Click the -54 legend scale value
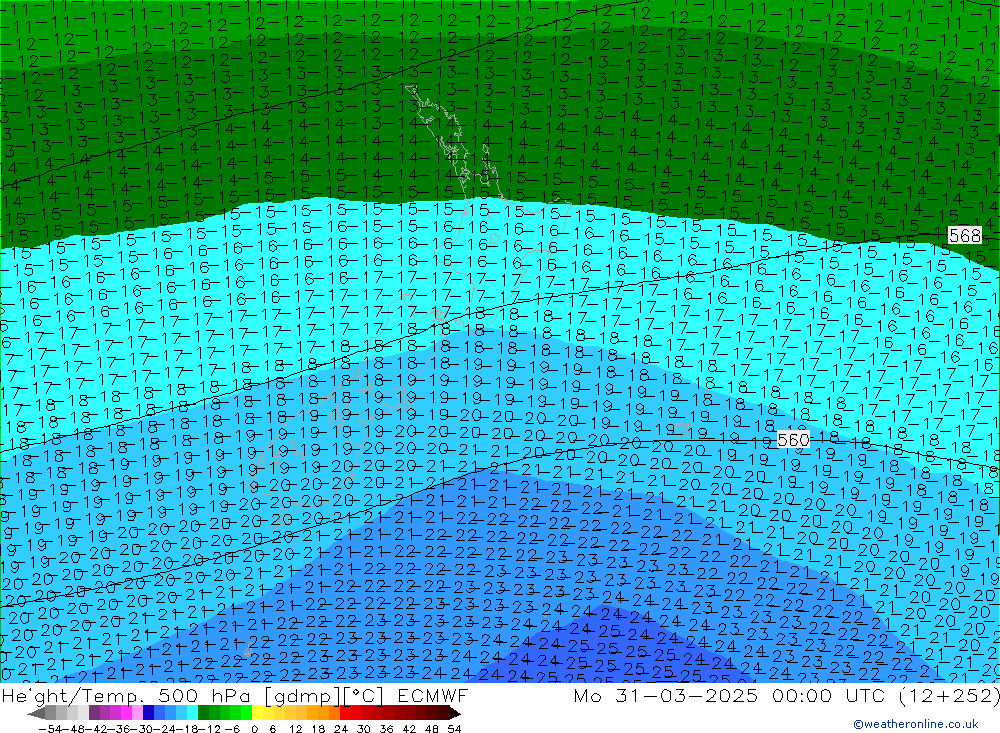Image resolution: width=1000 pixels, height=733 pixels. point(48,728)
